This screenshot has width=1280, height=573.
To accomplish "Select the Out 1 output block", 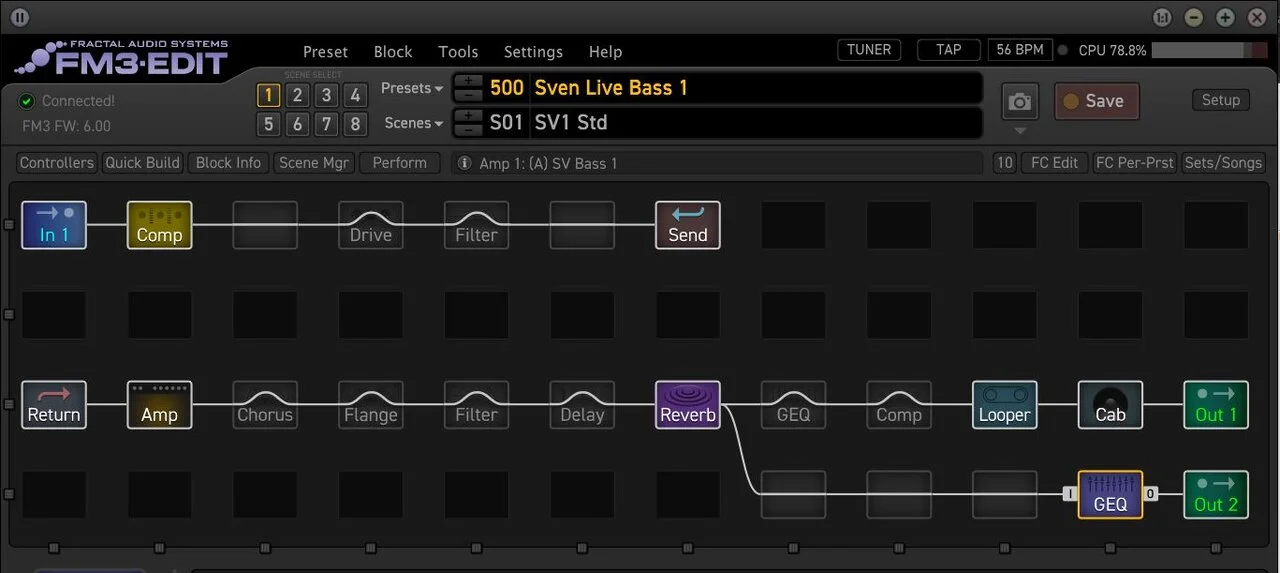I will pos(1216,405).
